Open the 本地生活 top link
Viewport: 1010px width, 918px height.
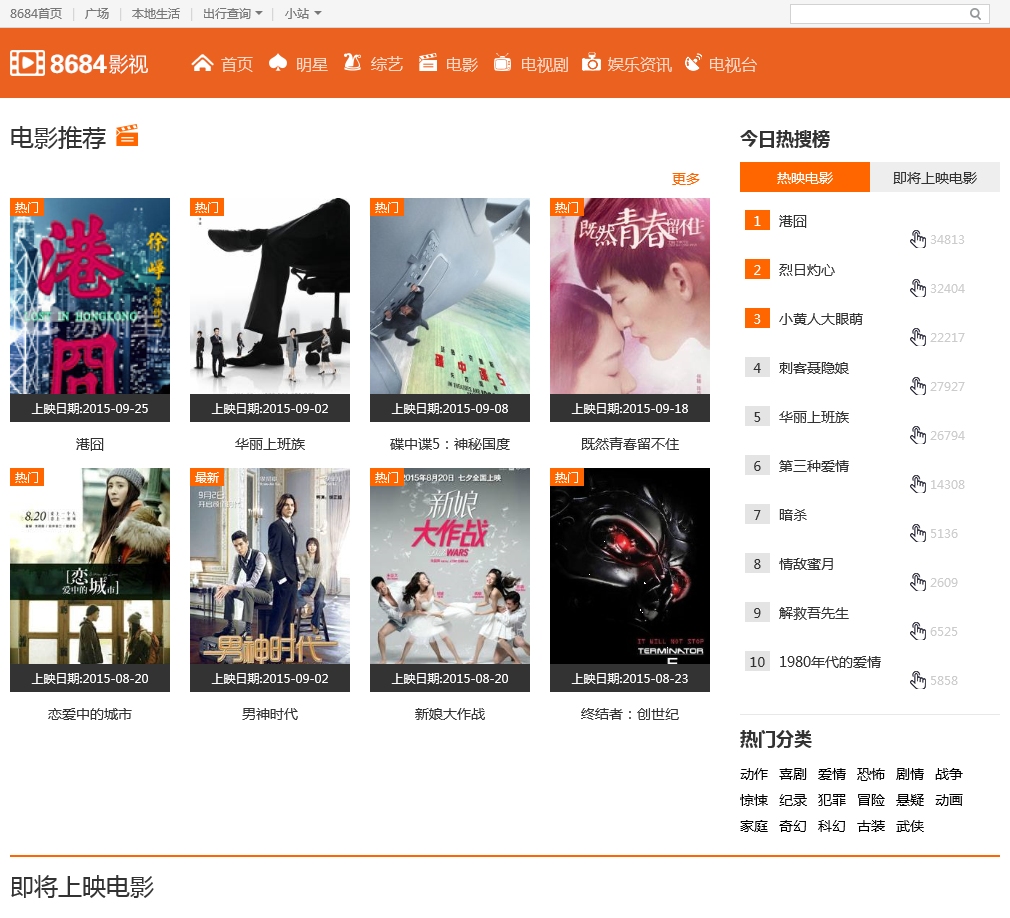coord(155,14)
